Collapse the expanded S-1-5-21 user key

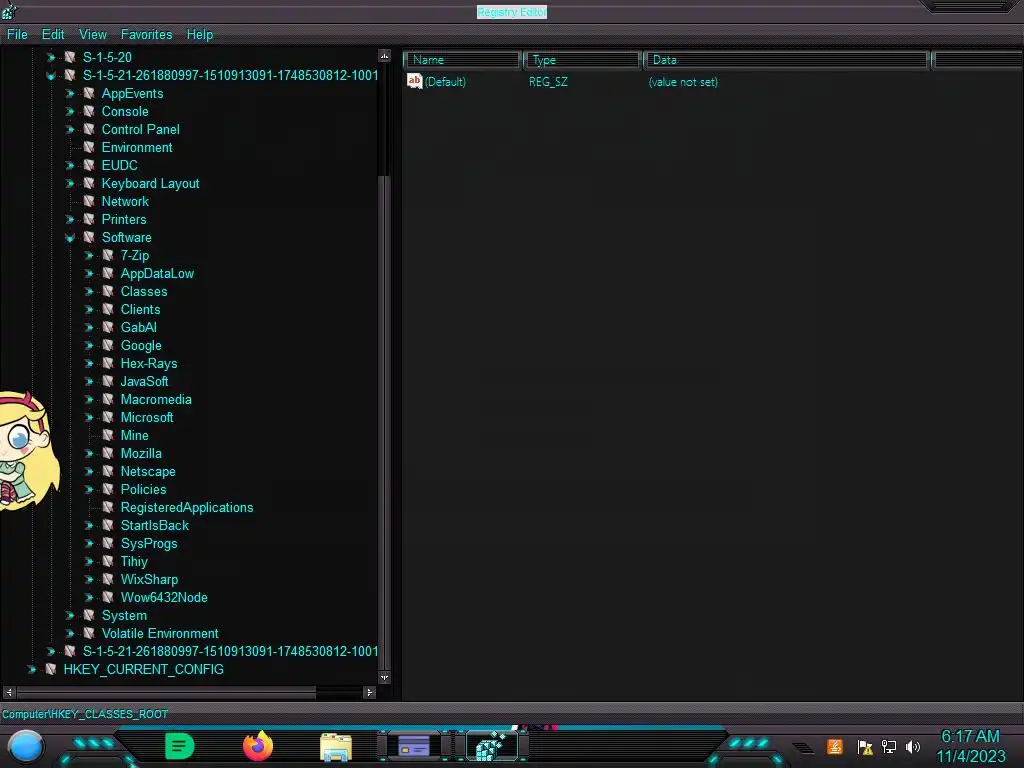pyautogui.click(x=51, y=76)
